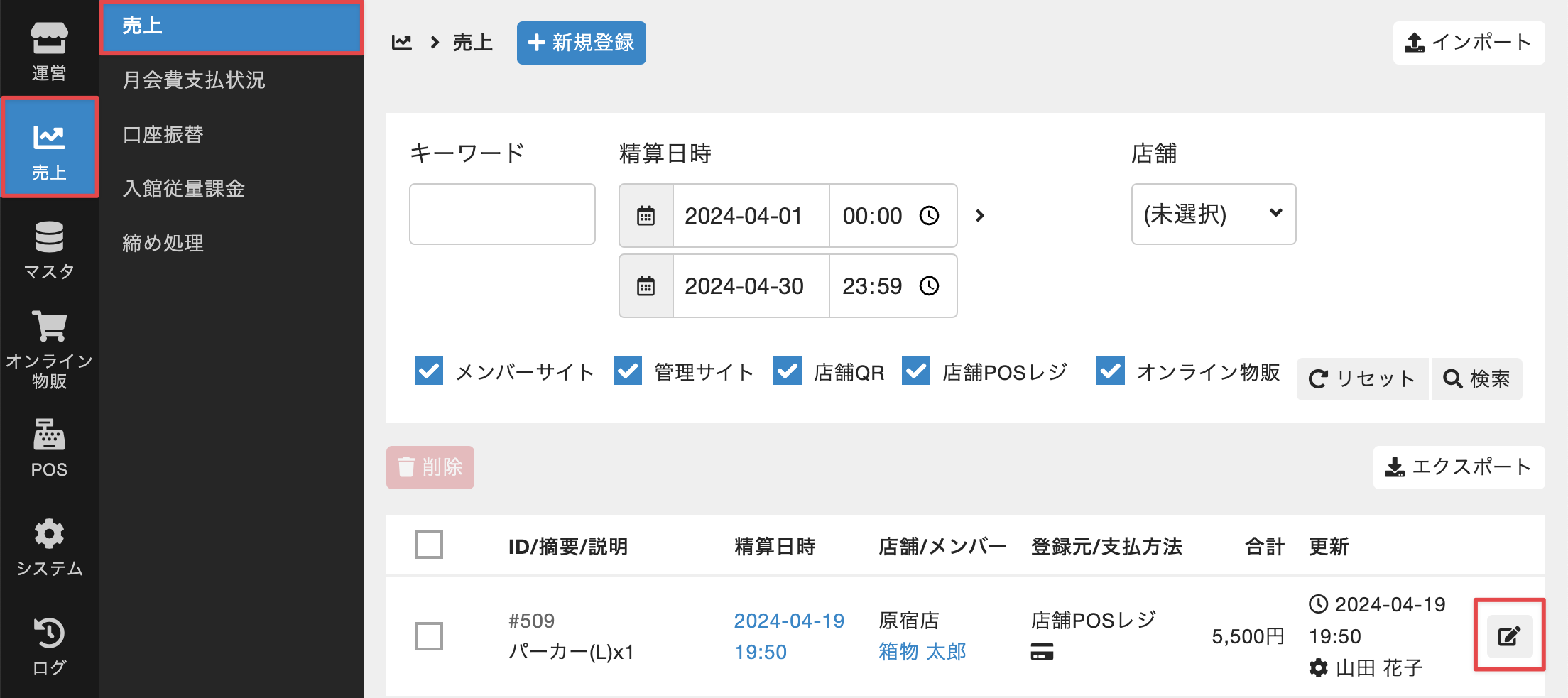1568x698 pixels.
Task: Tick the select-all checkbox in table header
Action: (429, 545)
